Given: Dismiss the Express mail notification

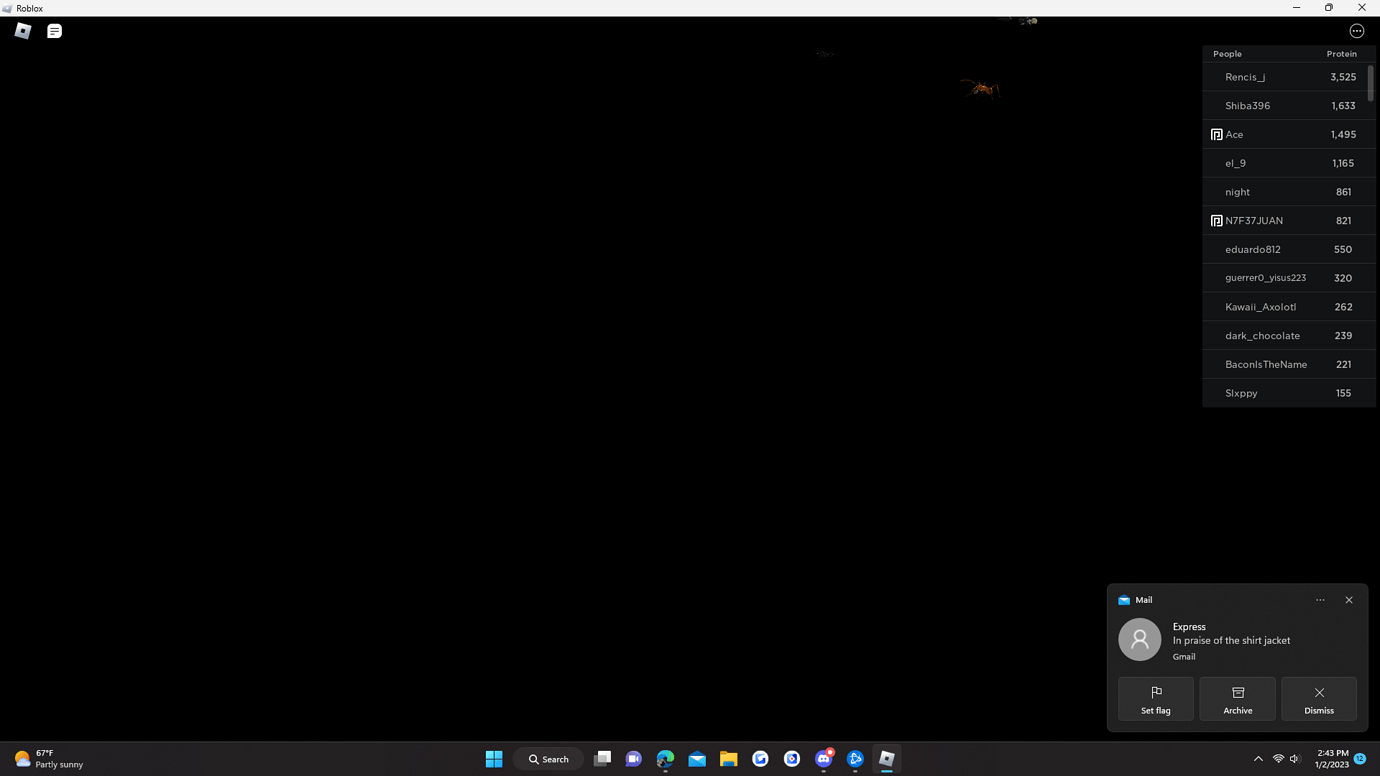Looking at the screenshot, I should click(1318, 698).
